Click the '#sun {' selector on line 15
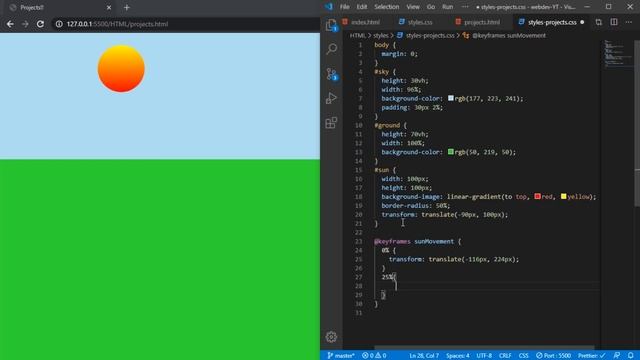 click(385, 170)
